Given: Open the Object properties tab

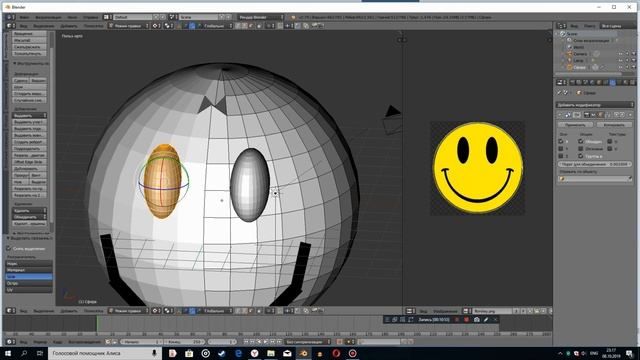Looking at the screenshot, I should [x=599, y=82].
